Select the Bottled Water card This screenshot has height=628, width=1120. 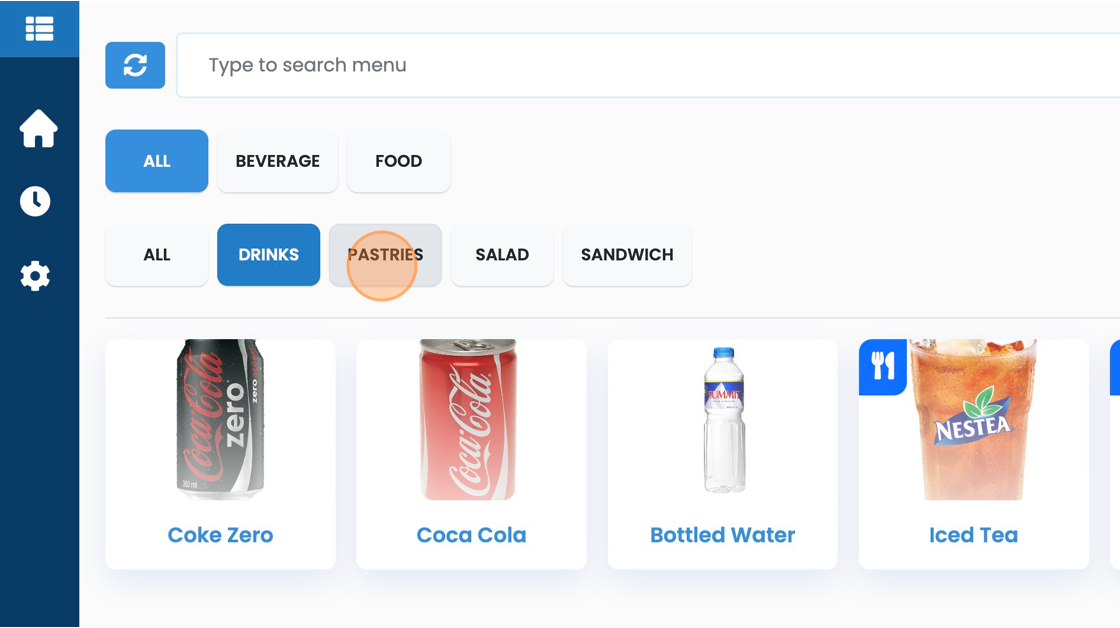point(723,454)
